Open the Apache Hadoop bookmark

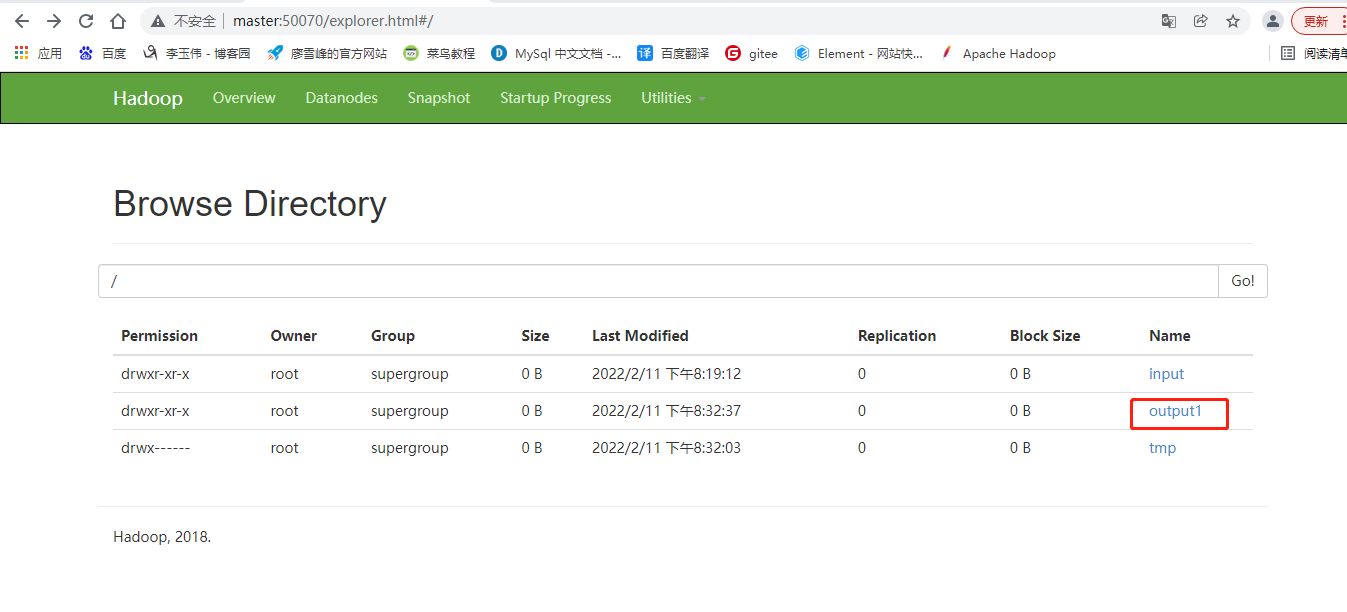click(998, 53)
